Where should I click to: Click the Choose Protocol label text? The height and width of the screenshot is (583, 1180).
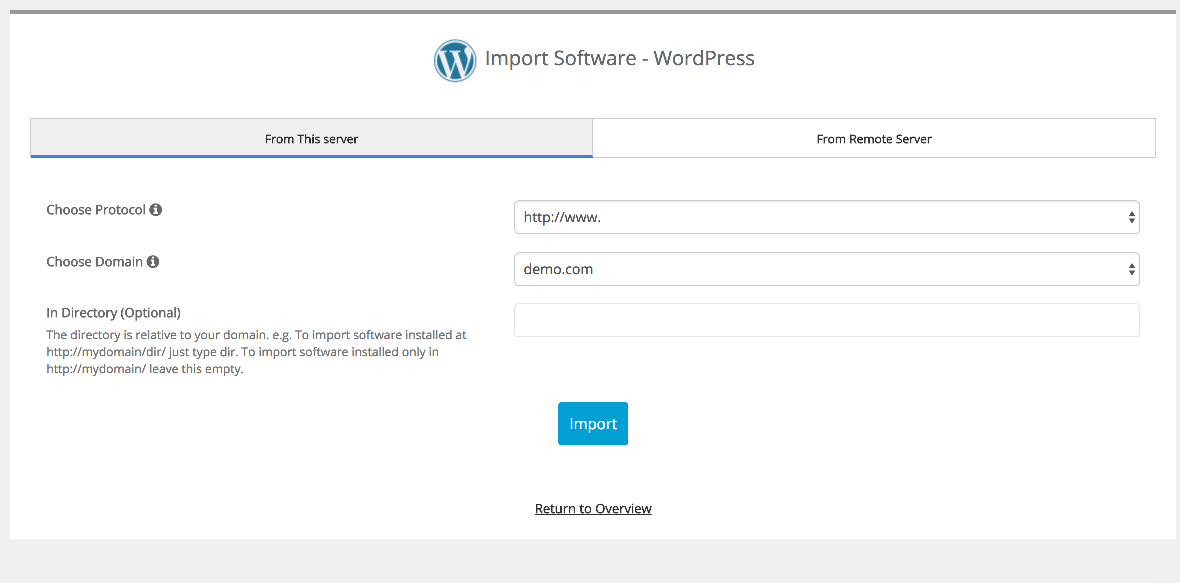[x=96, y=210]
